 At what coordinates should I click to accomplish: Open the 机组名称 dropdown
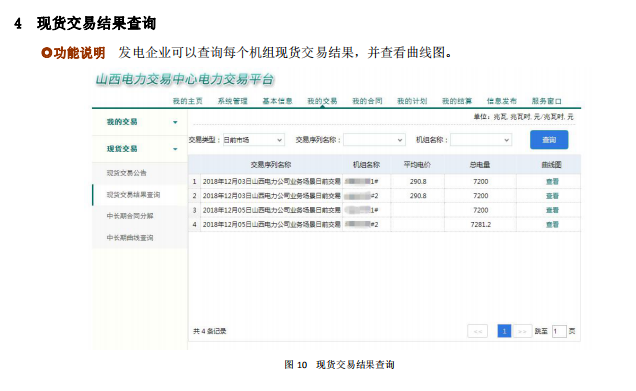pyautogui.click(x=481, y=140)
